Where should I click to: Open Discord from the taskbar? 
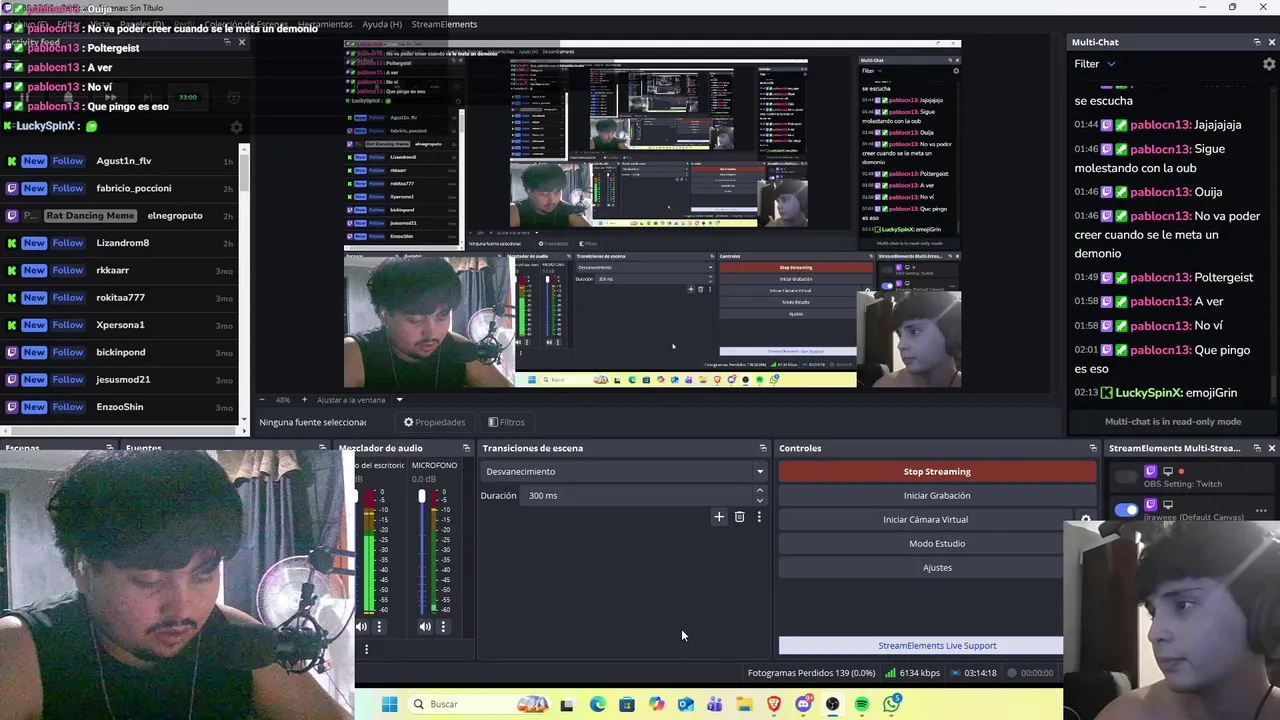coord(803,704)
